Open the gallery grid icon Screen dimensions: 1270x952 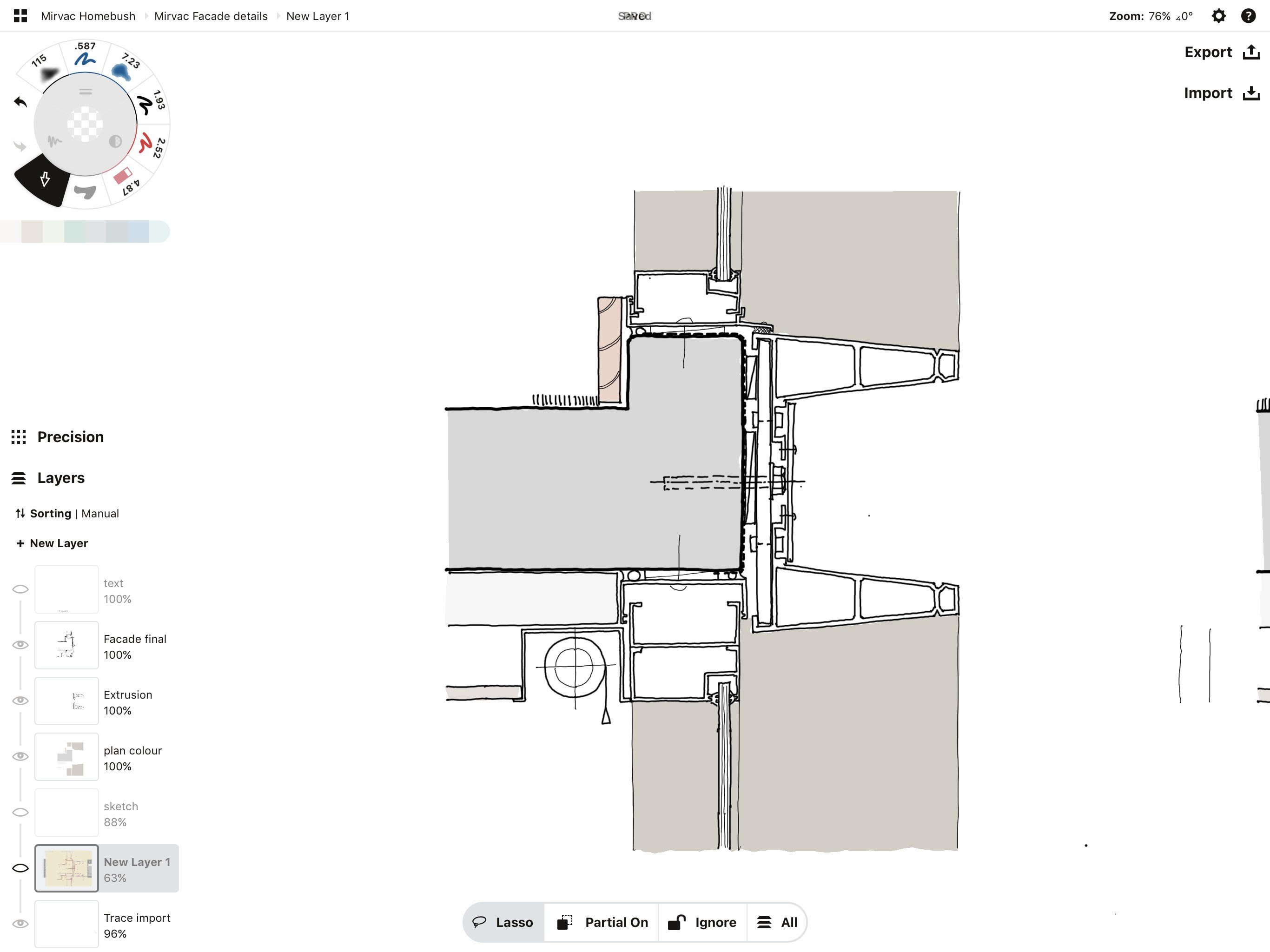pyautogui.click(x=20, y=16)
